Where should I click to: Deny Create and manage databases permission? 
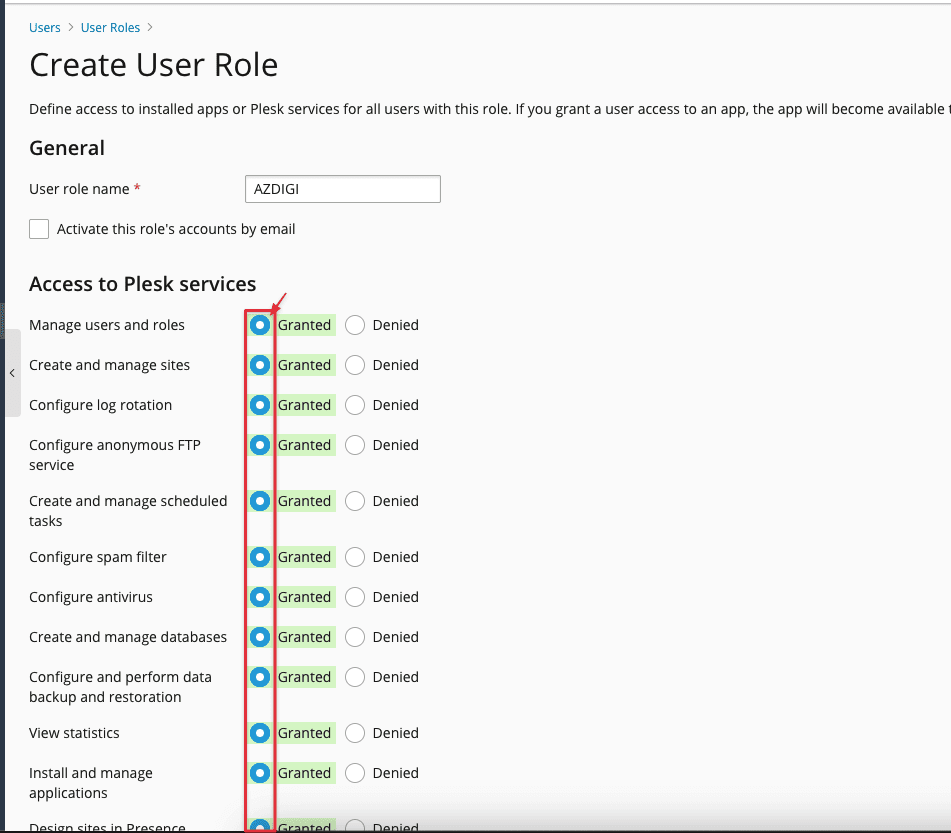pyautogui.click(x=355, y=637)
